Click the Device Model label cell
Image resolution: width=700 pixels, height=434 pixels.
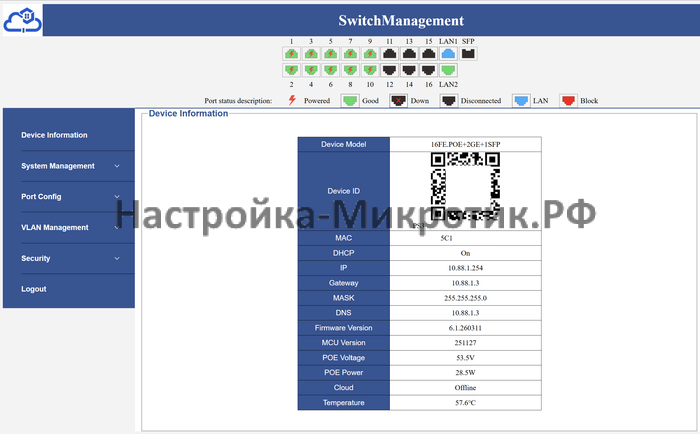[344, 145]
